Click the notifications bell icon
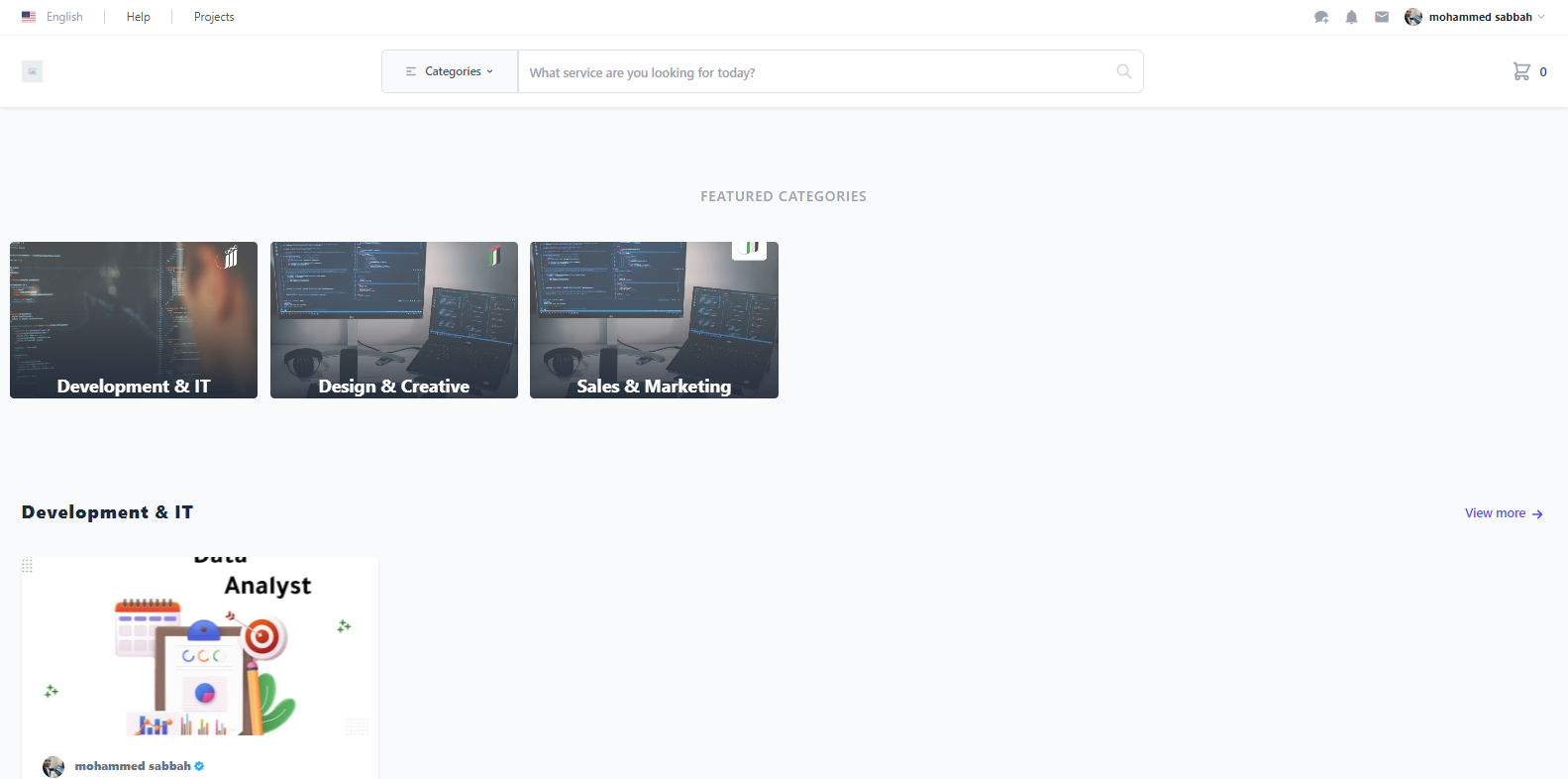Screen dimensions: 1568x779 pos(1351,17)
